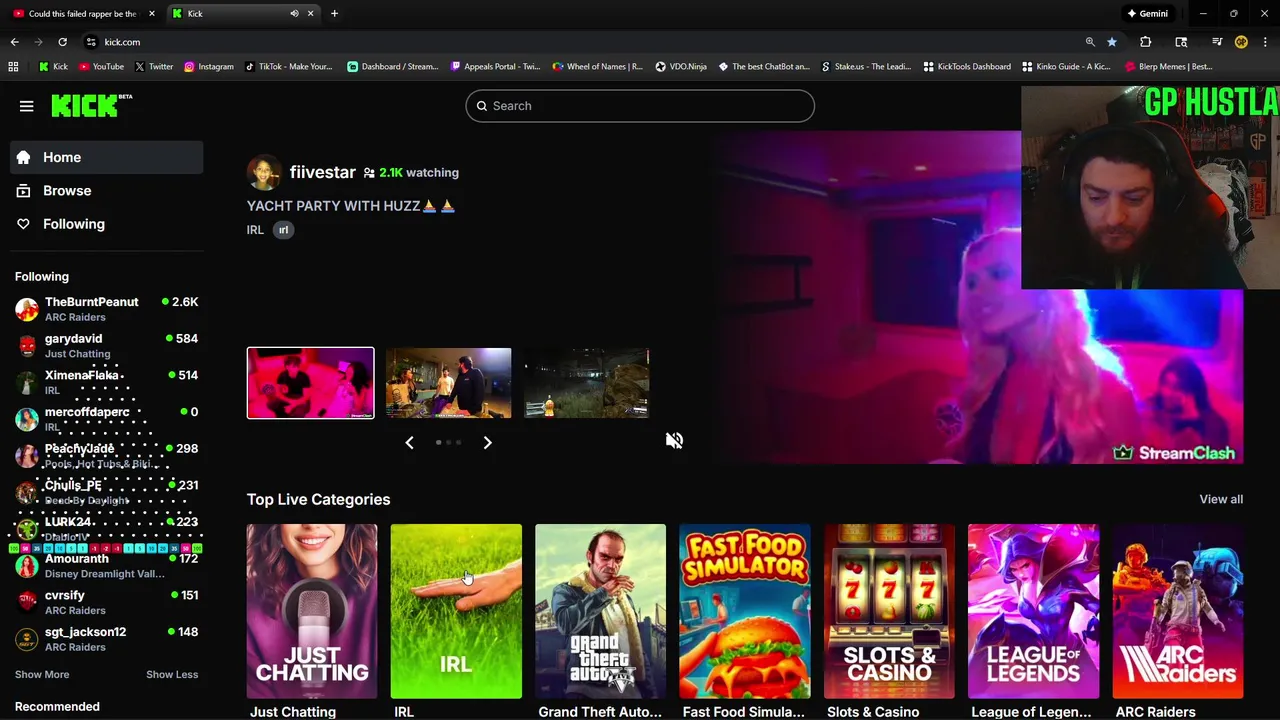Open cvrsify channel in sidebar
1280x720 pixels.
[107, 602]
